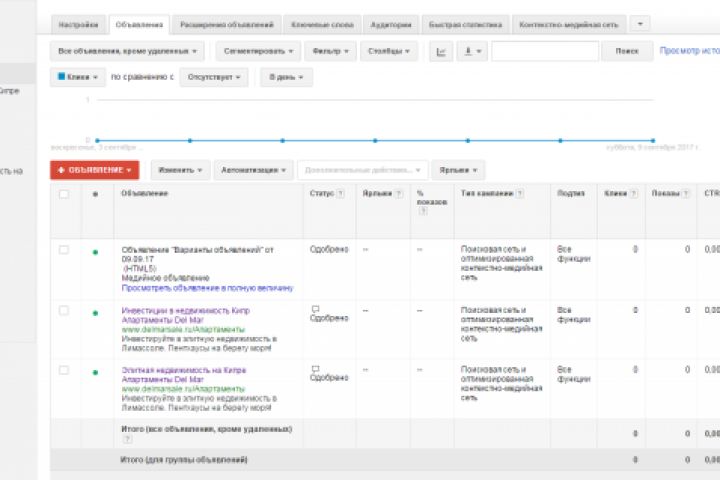Open the В день interval dropdown
This screenshot has width=720, height=480.
[x=286, y=77]
